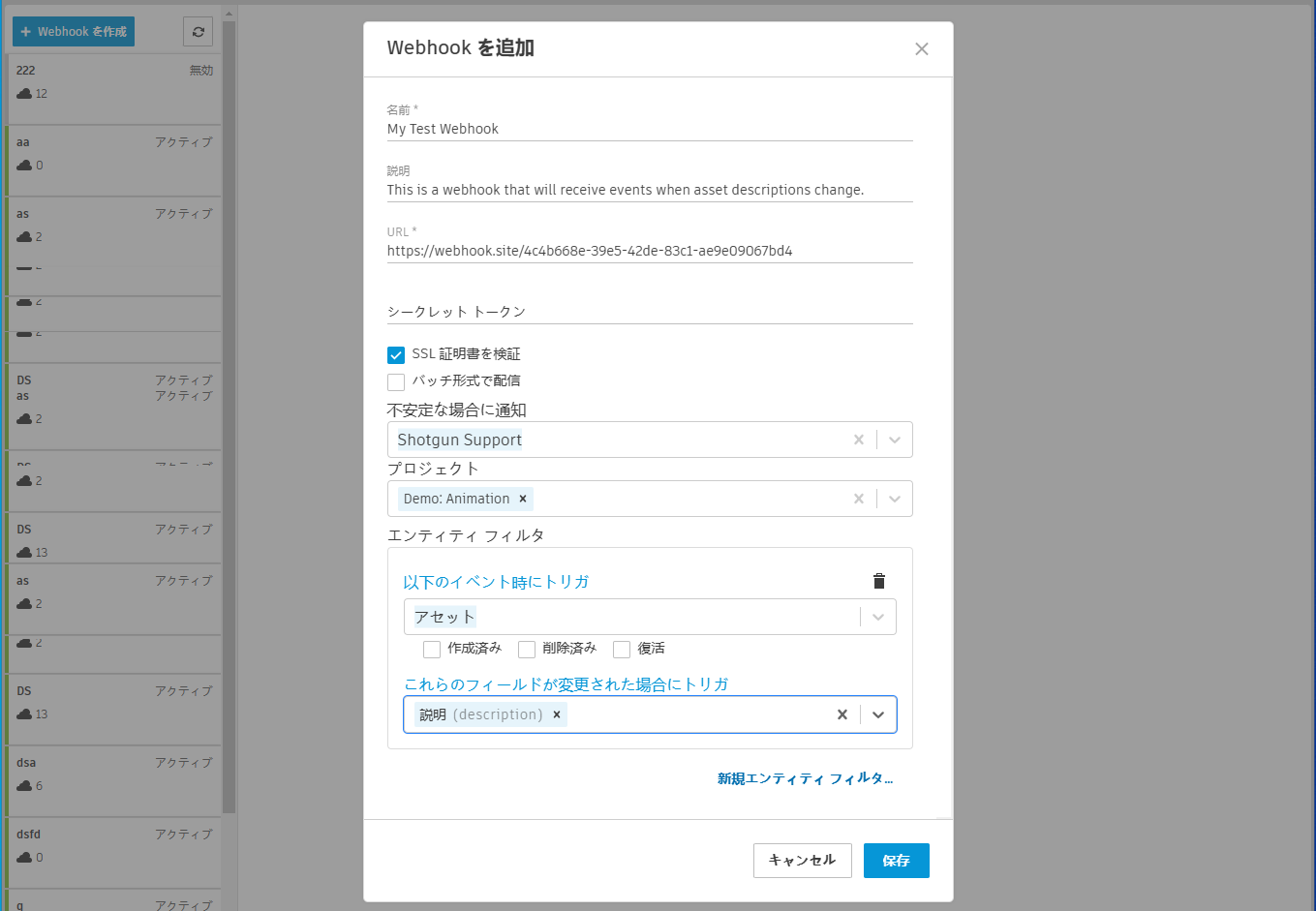Clear the プロジェクト field with X icon

858,499
